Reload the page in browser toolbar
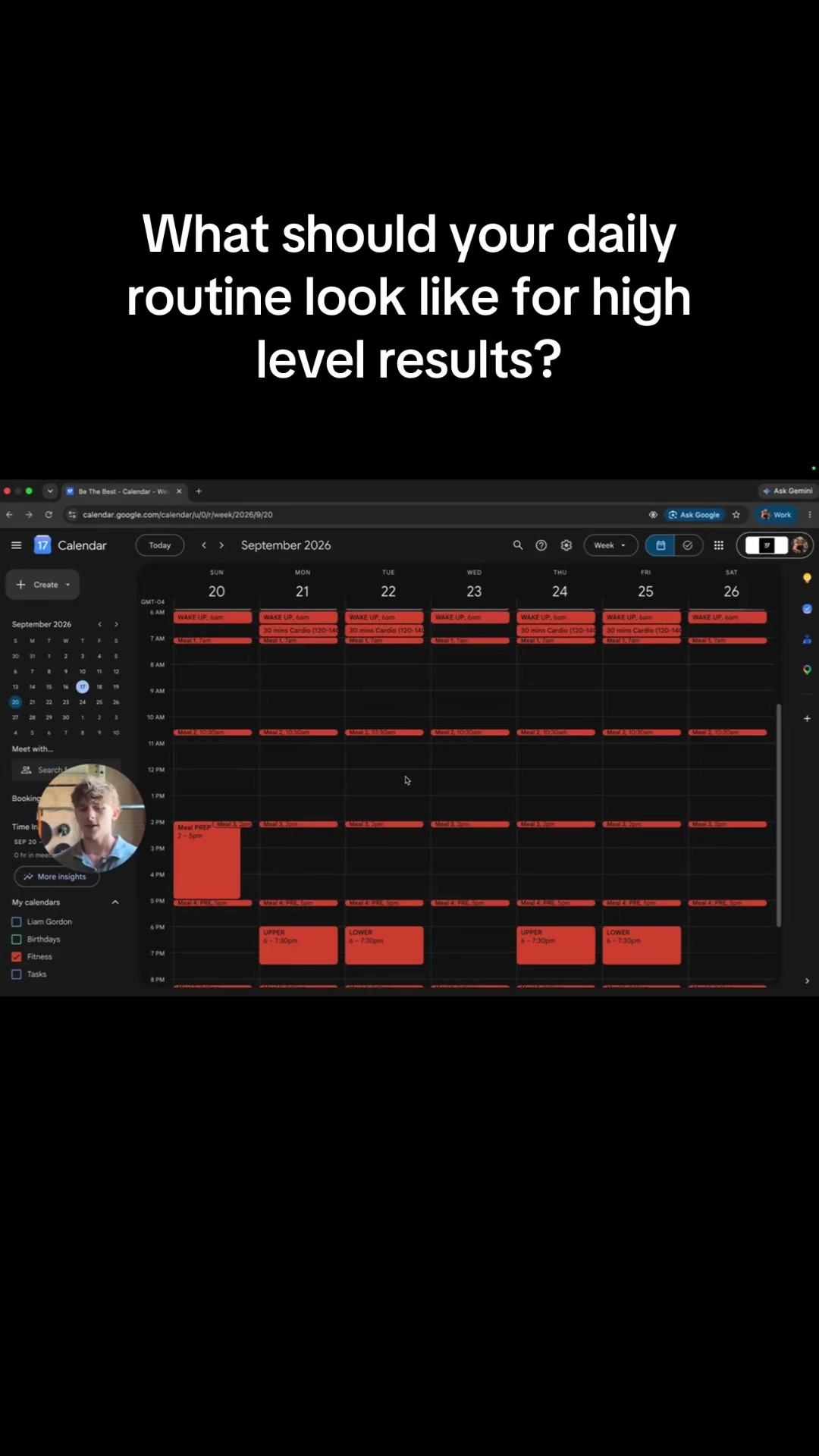The height and width of the screenshot is (1456, 819). [x=49, y=514]
